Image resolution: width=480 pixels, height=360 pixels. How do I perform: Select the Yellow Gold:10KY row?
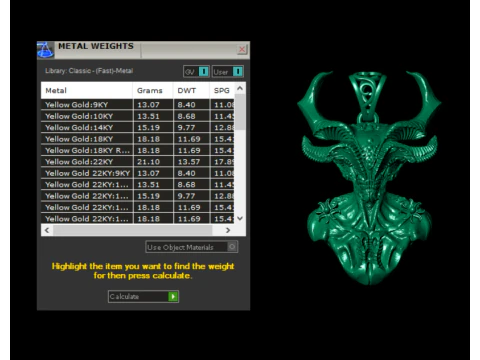point(138,116)
